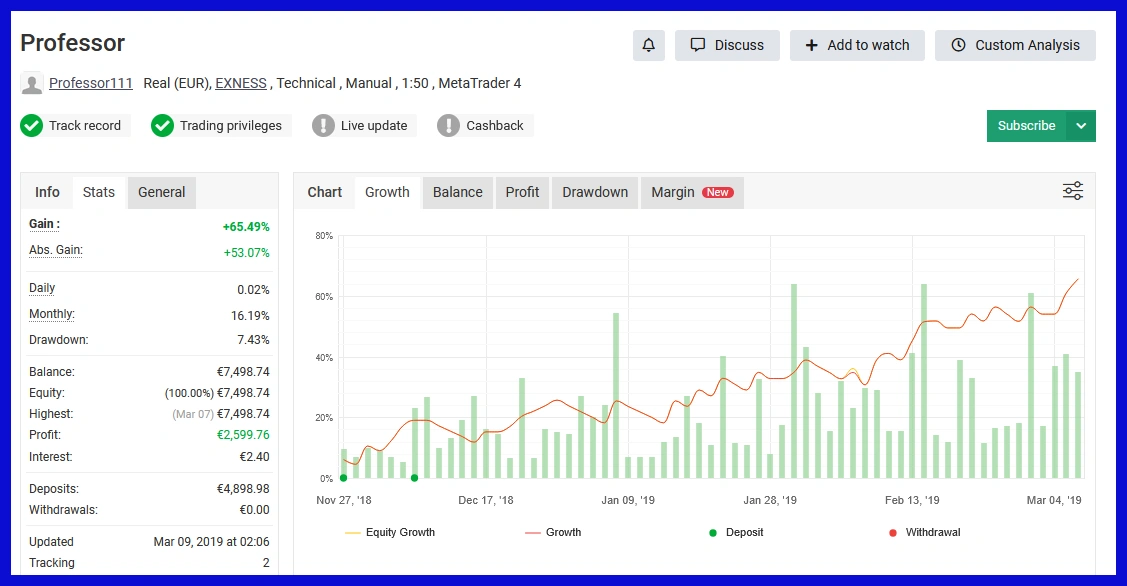Open the EXNESS broker link

241,83
